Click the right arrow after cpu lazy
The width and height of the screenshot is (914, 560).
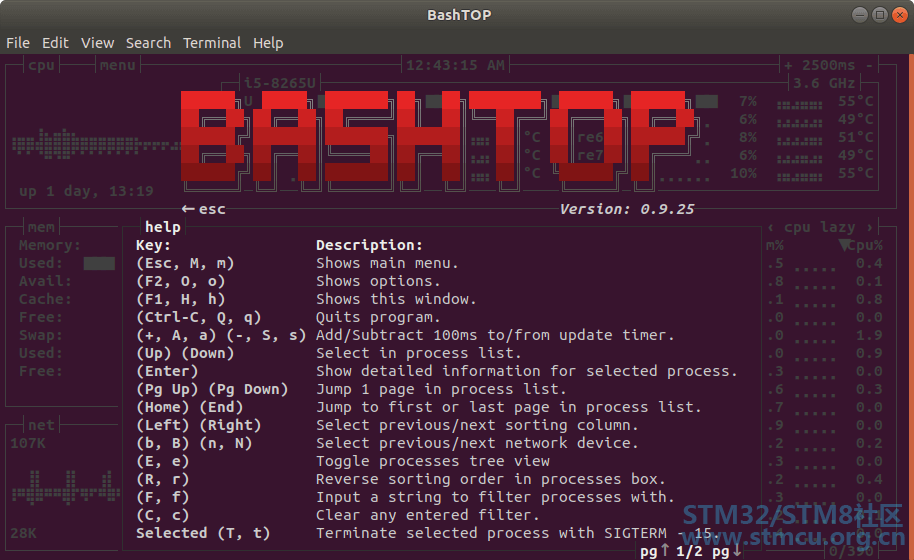click(869, 227)
